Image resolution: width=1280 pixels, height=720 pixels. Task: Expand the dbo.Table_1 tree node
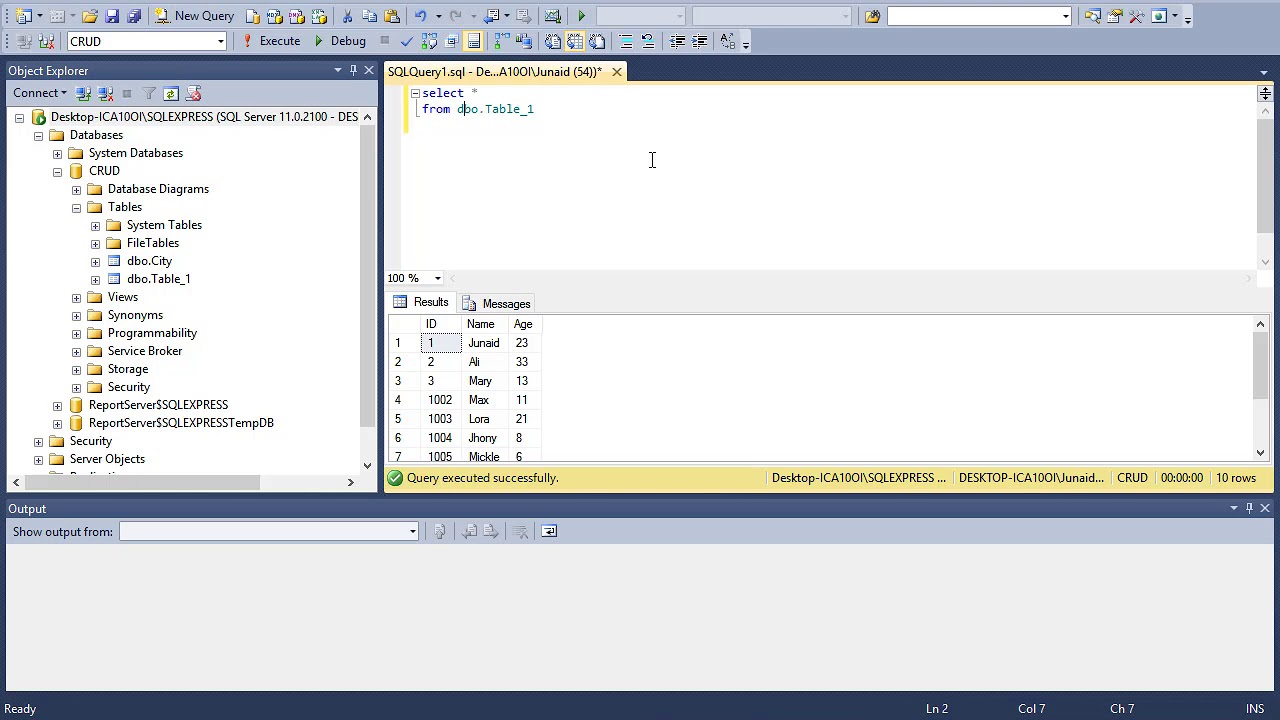click(x=95, y=279)
